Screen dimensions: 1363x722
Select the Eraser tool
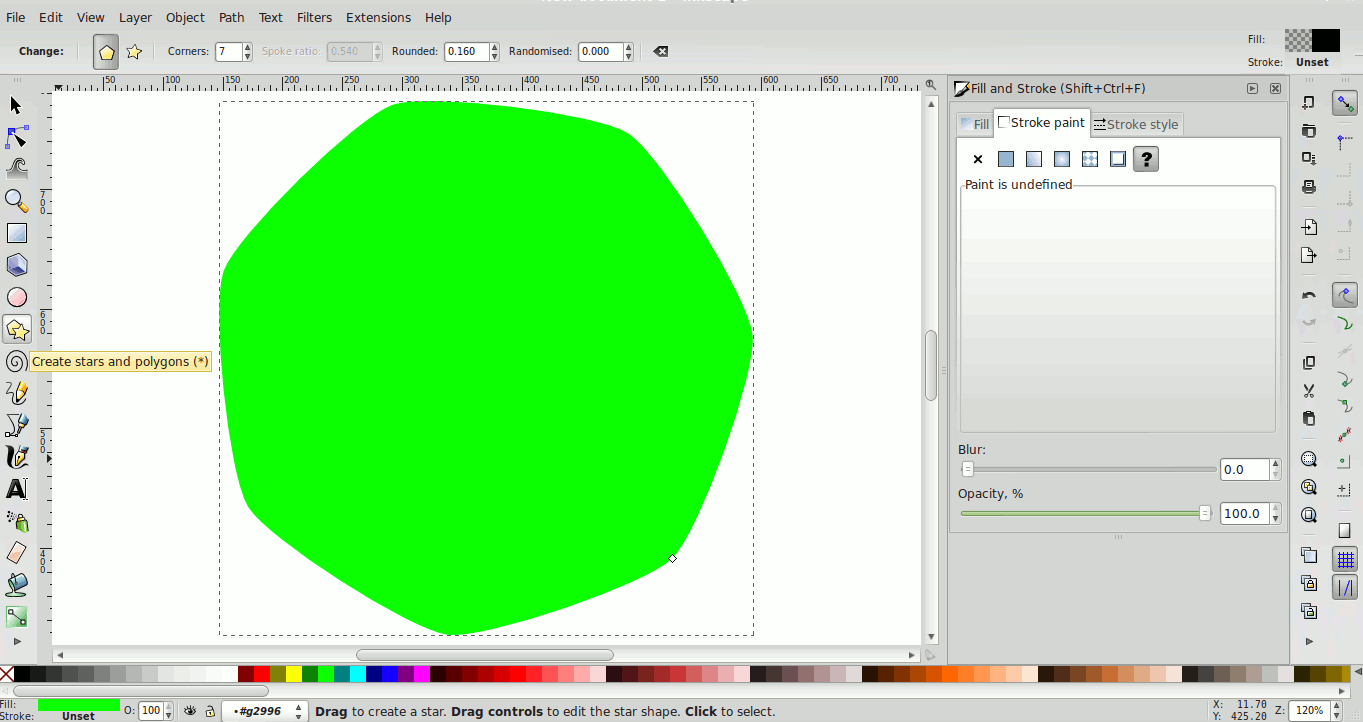coord(16,553)
